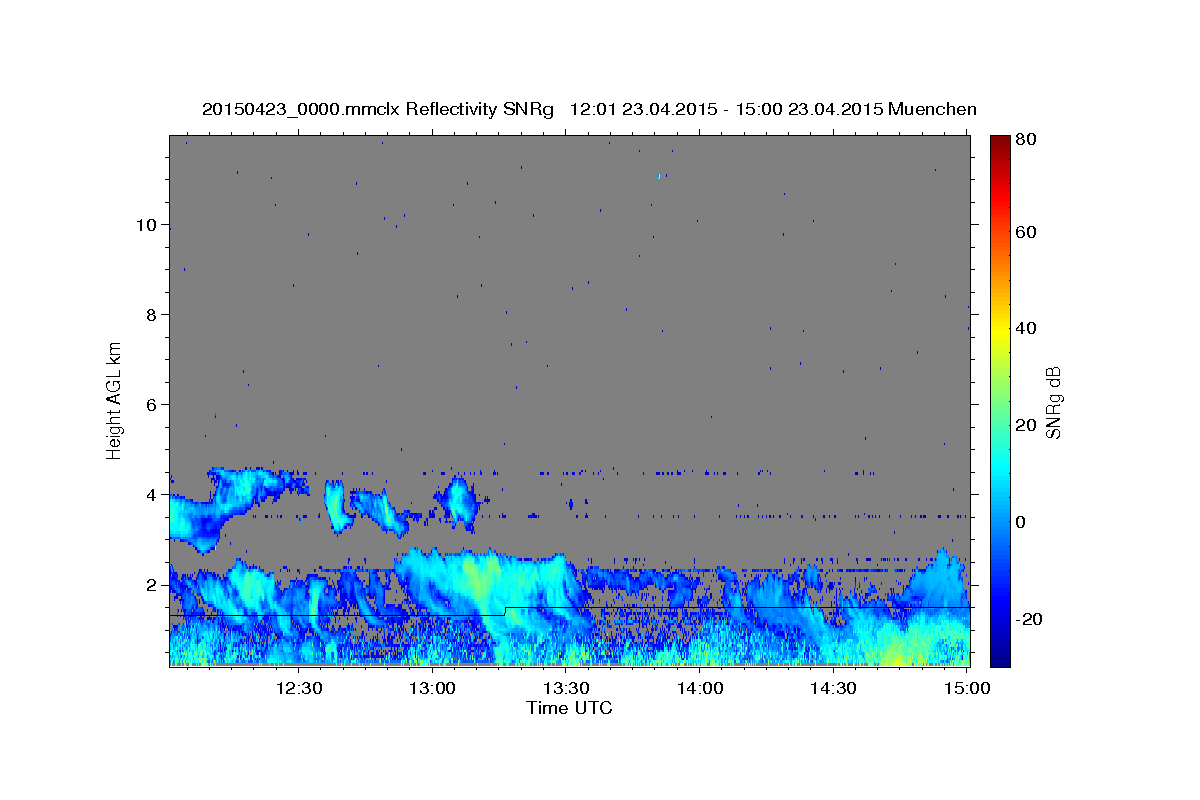Click the 15:00 time tick label

(968, 688)
